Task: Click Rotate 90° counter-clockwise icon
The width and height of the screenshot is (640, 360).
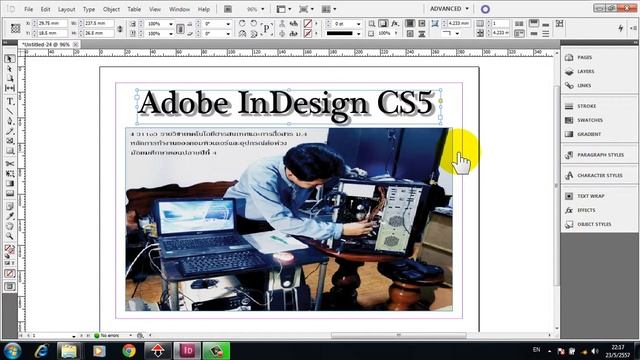Action: [x=253, y=24]
